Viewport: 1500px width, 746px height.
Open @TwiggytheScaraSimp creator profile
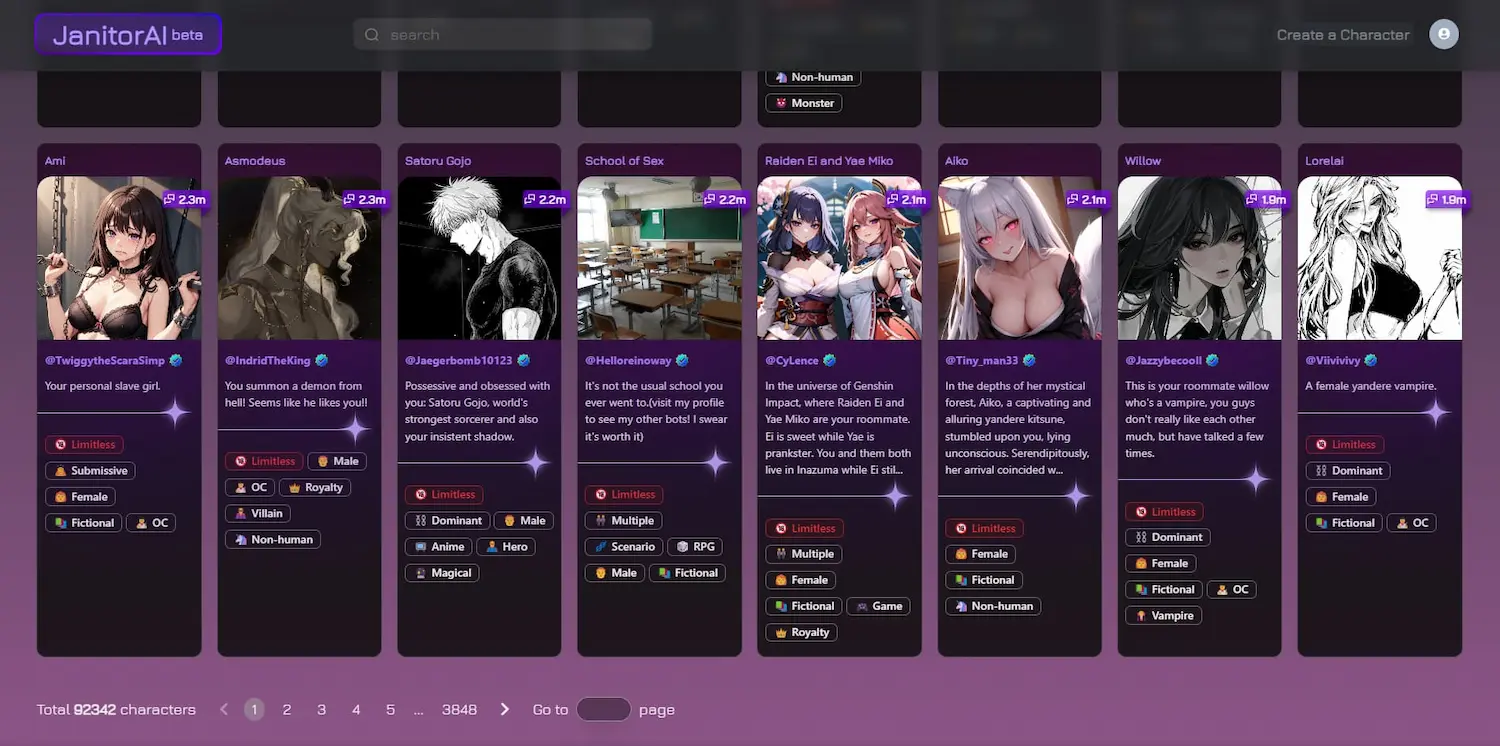click(x=105, y=360)
